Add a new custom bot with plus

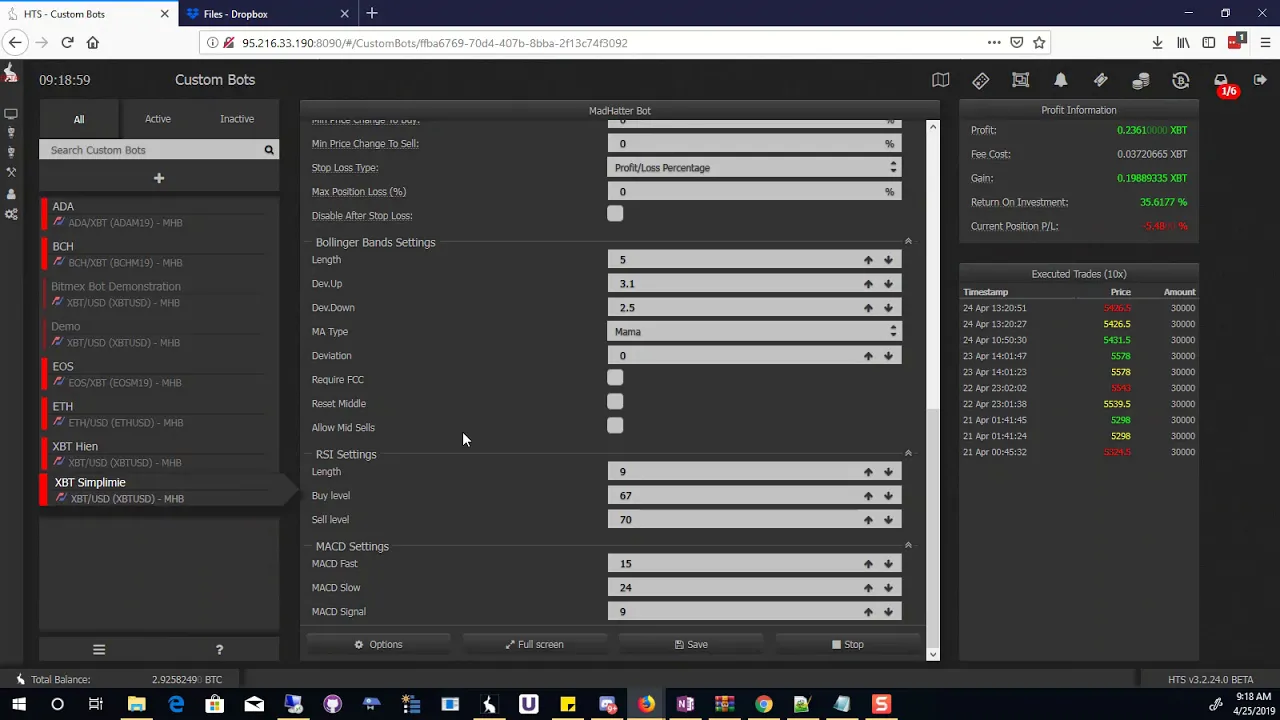(159, 178)
